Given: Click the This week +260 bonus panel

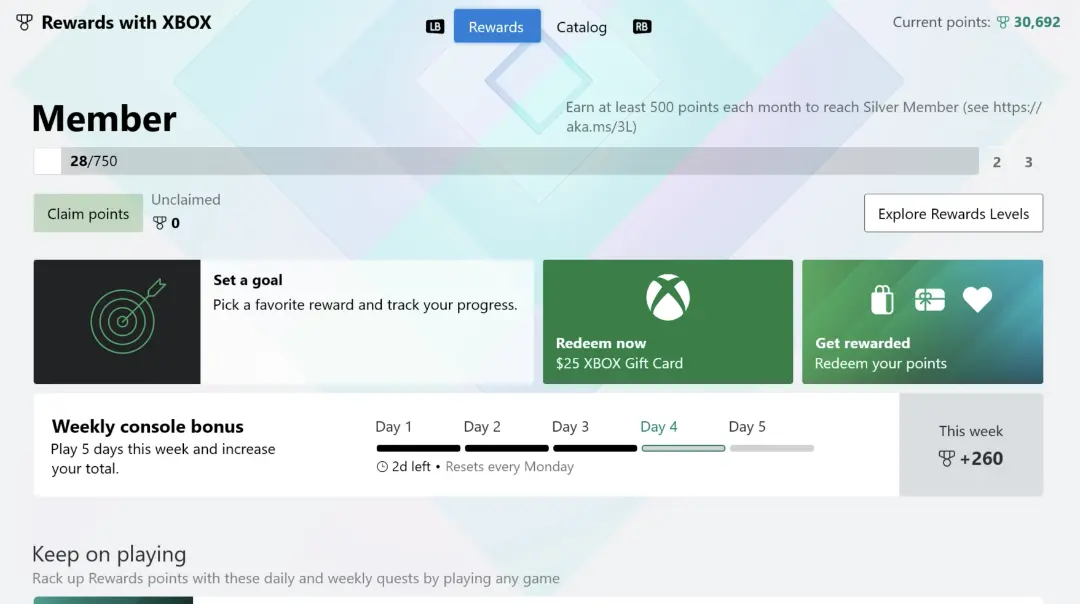Looking at the screenshot, I should pos(971,445).
